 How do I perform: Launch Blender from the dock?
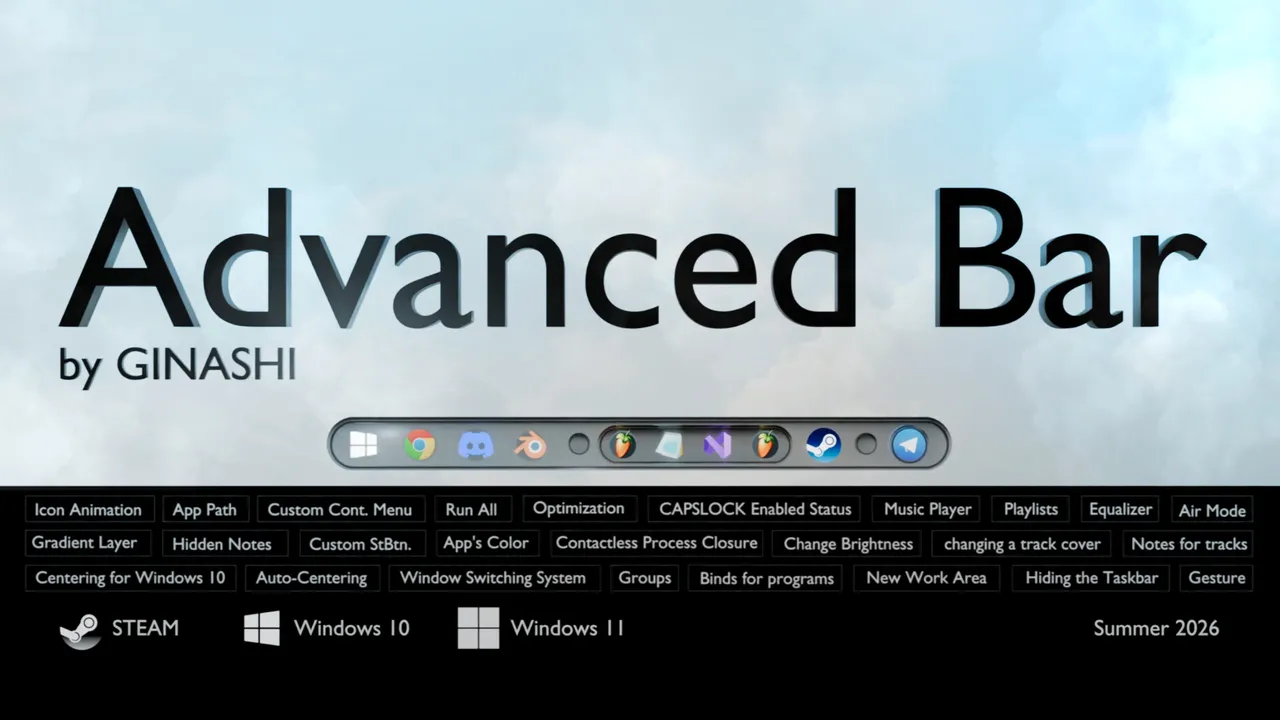[531, 445]
